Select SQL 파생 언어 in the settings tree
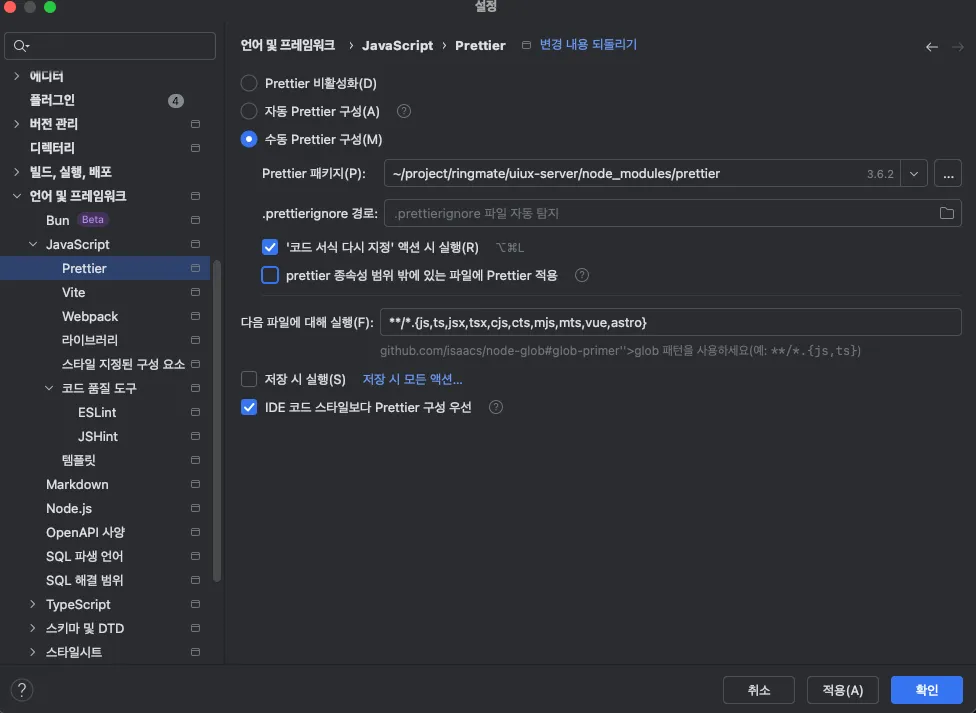This screenshot has width=976, height=713. pos(85,556)
